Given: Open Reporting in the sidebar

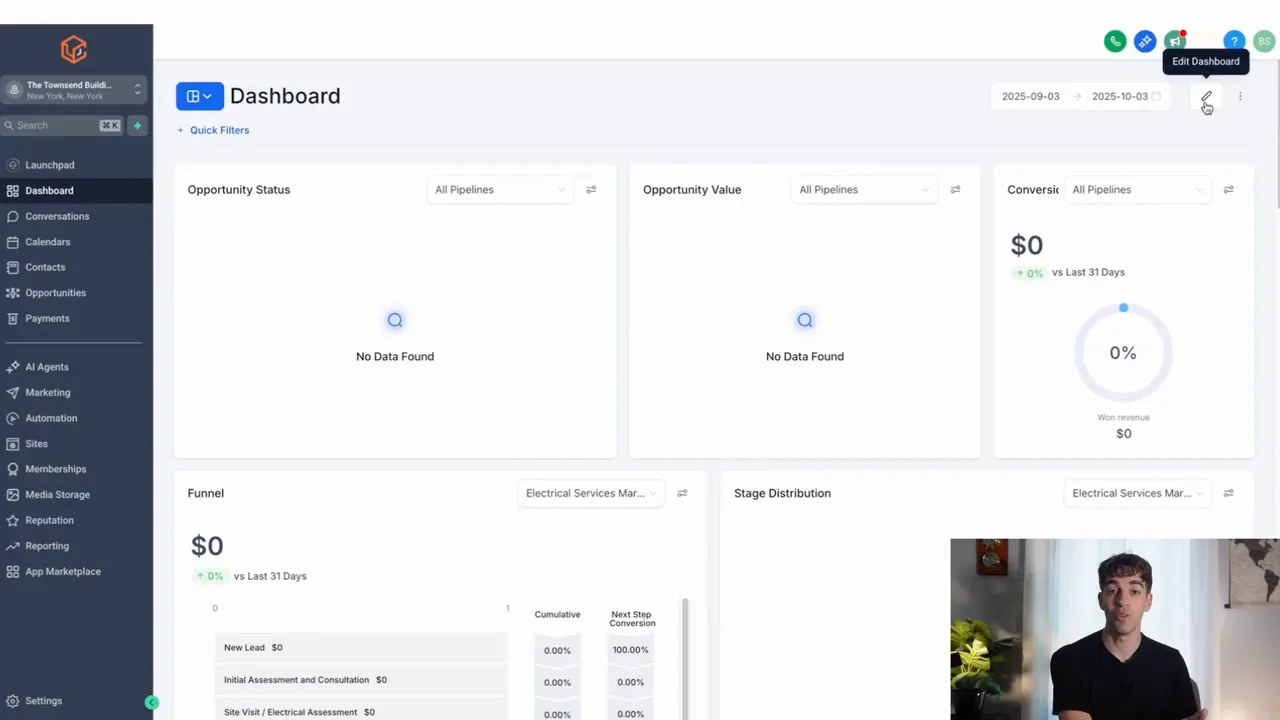Looking at the screenshot, I should coord(76,546).
